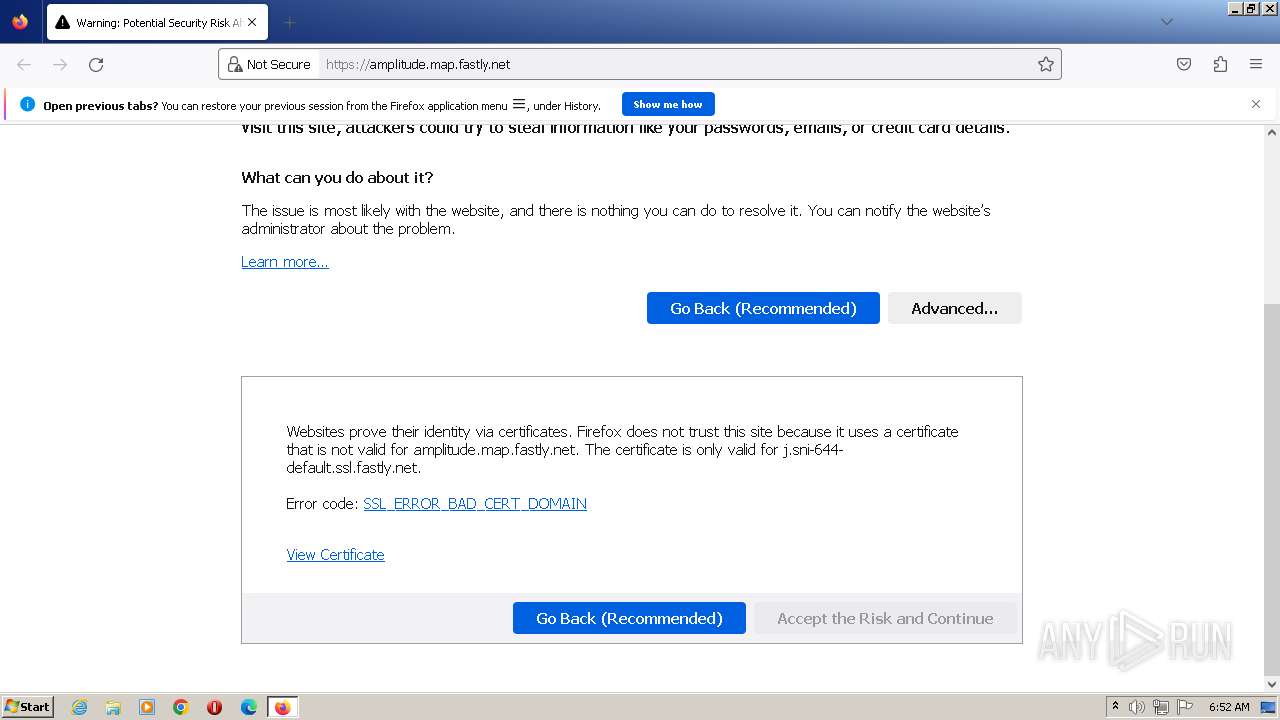1280x720 pixels.
Task: Open File Explorer from taskbar
Action: point(113,707)
